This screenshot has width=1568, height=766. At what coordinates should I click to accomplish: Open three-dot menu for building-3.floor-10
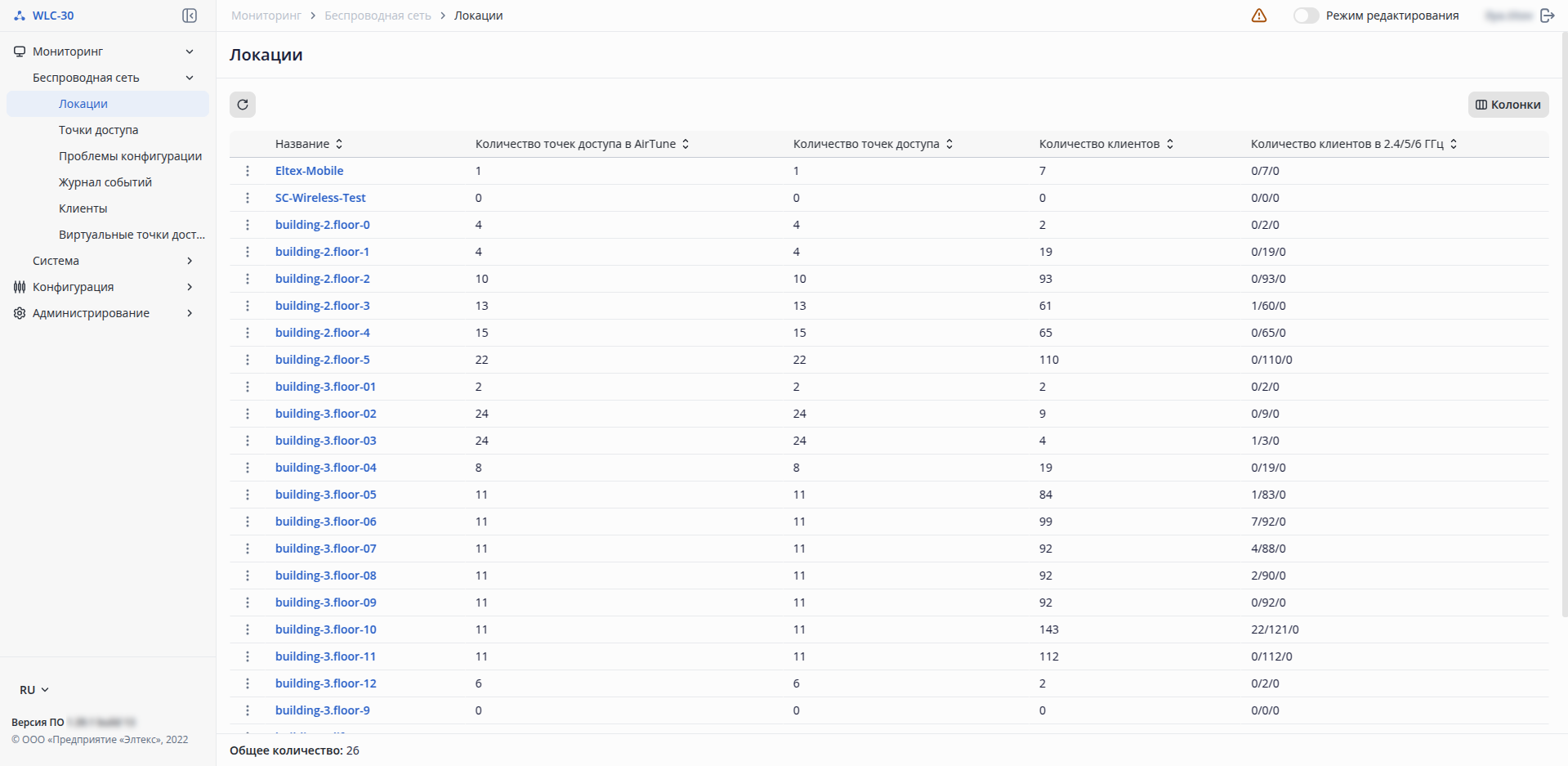pyautogui.click(x=248, y=629)
